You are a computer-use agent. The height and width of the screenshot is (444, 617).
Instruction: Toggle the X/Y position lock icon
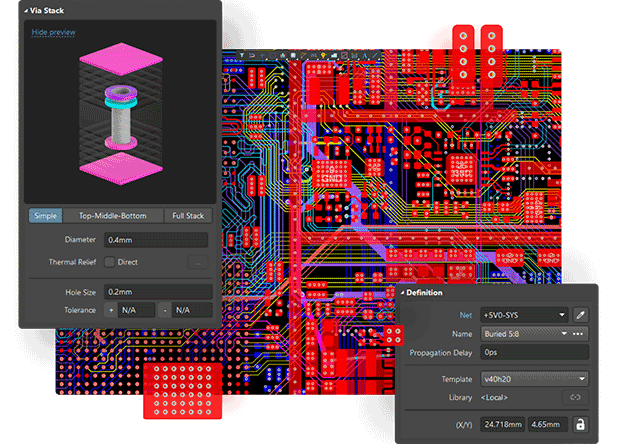pyautogui.click(x=579, y=425)
